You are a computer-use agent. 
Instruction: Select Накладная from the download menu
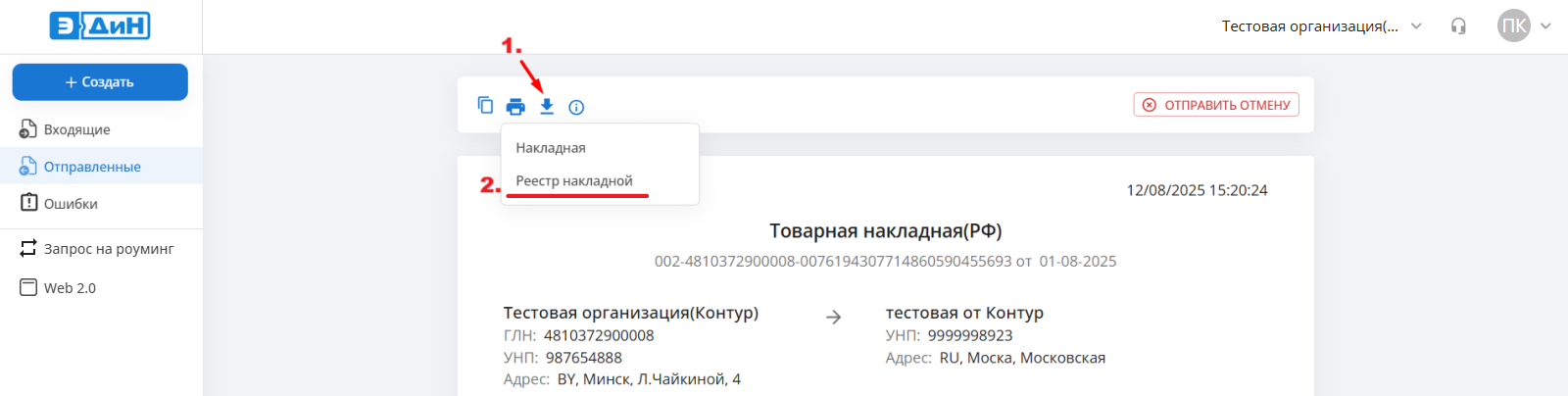click(551, 148)
